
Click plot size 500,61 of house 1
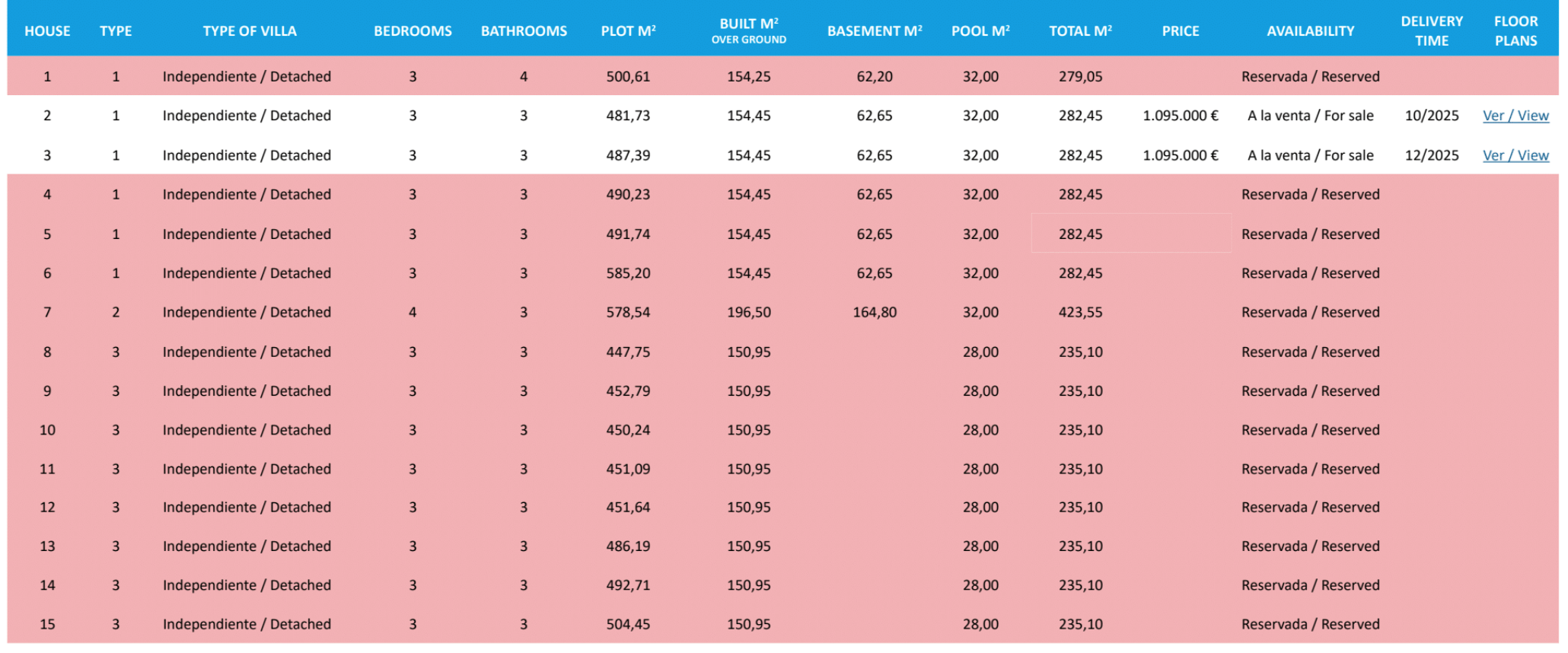click(x=628, y=77)
